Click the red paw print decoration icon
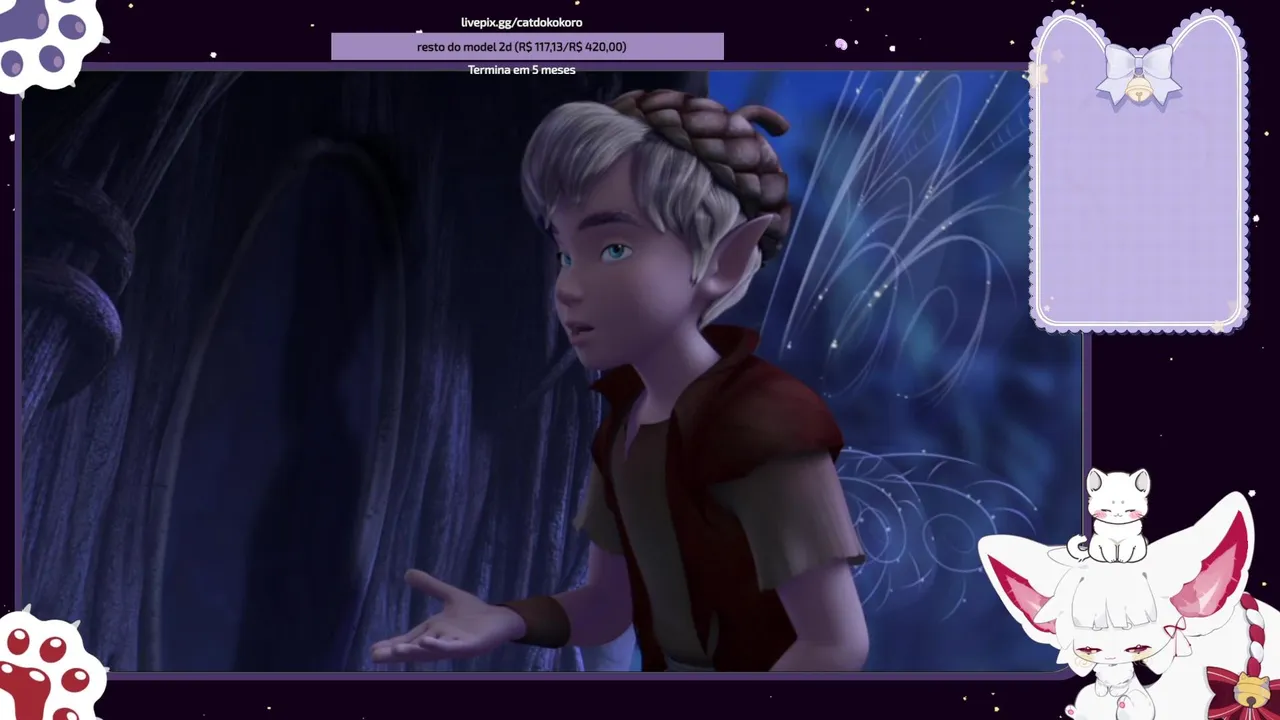 click(48, 666)
